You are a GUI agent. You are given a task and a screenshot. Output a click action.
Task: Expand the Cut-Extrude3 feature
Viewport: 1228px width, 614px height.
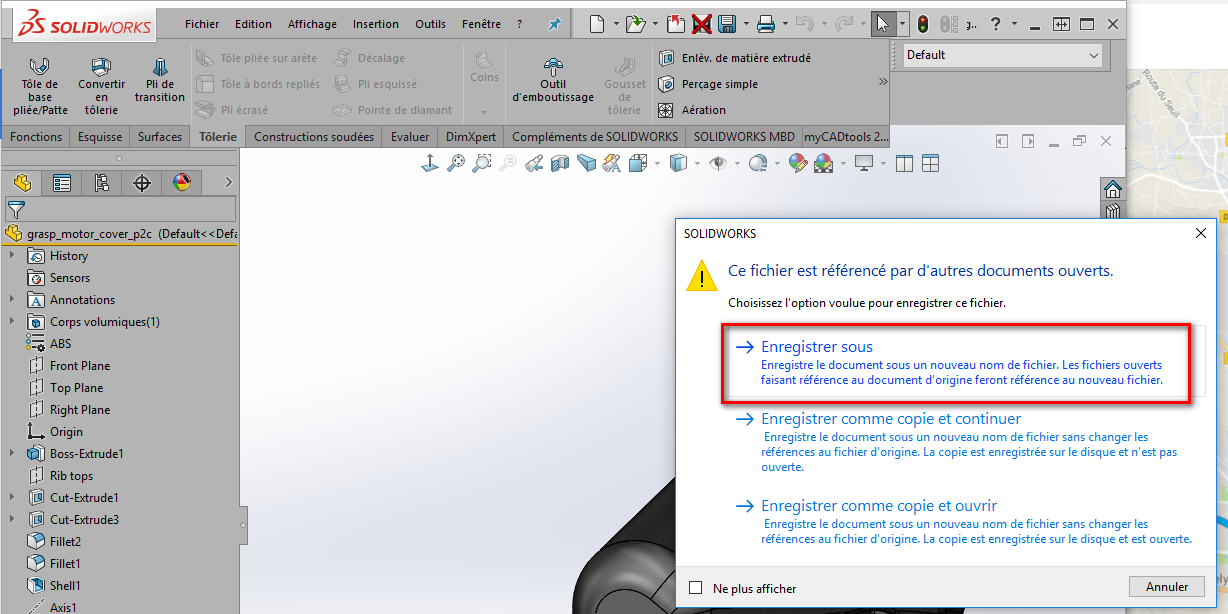pos(13,520)
